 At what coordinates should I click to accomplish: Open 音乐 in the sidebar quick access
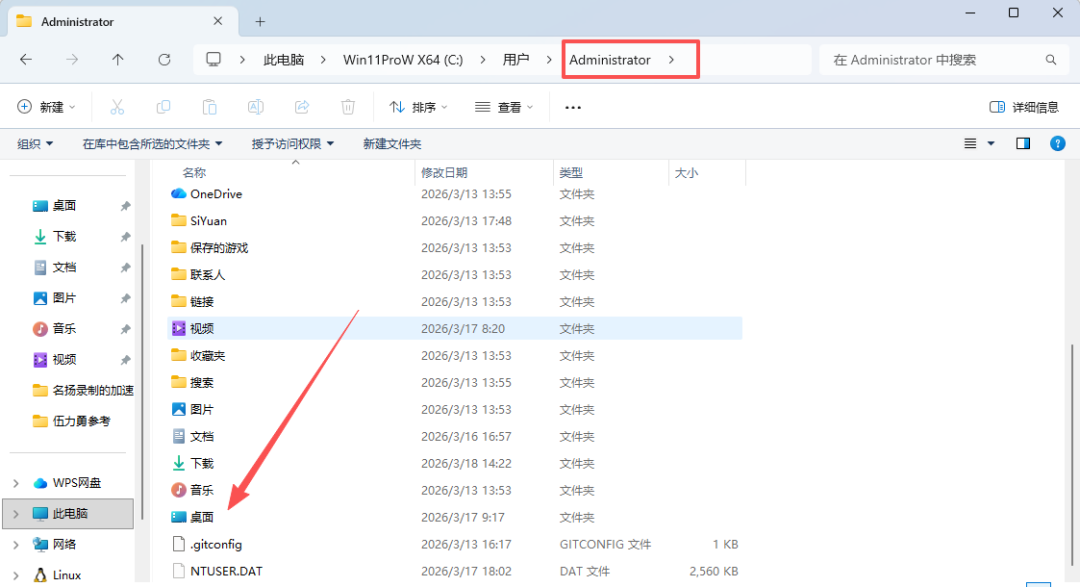(64, 329)
